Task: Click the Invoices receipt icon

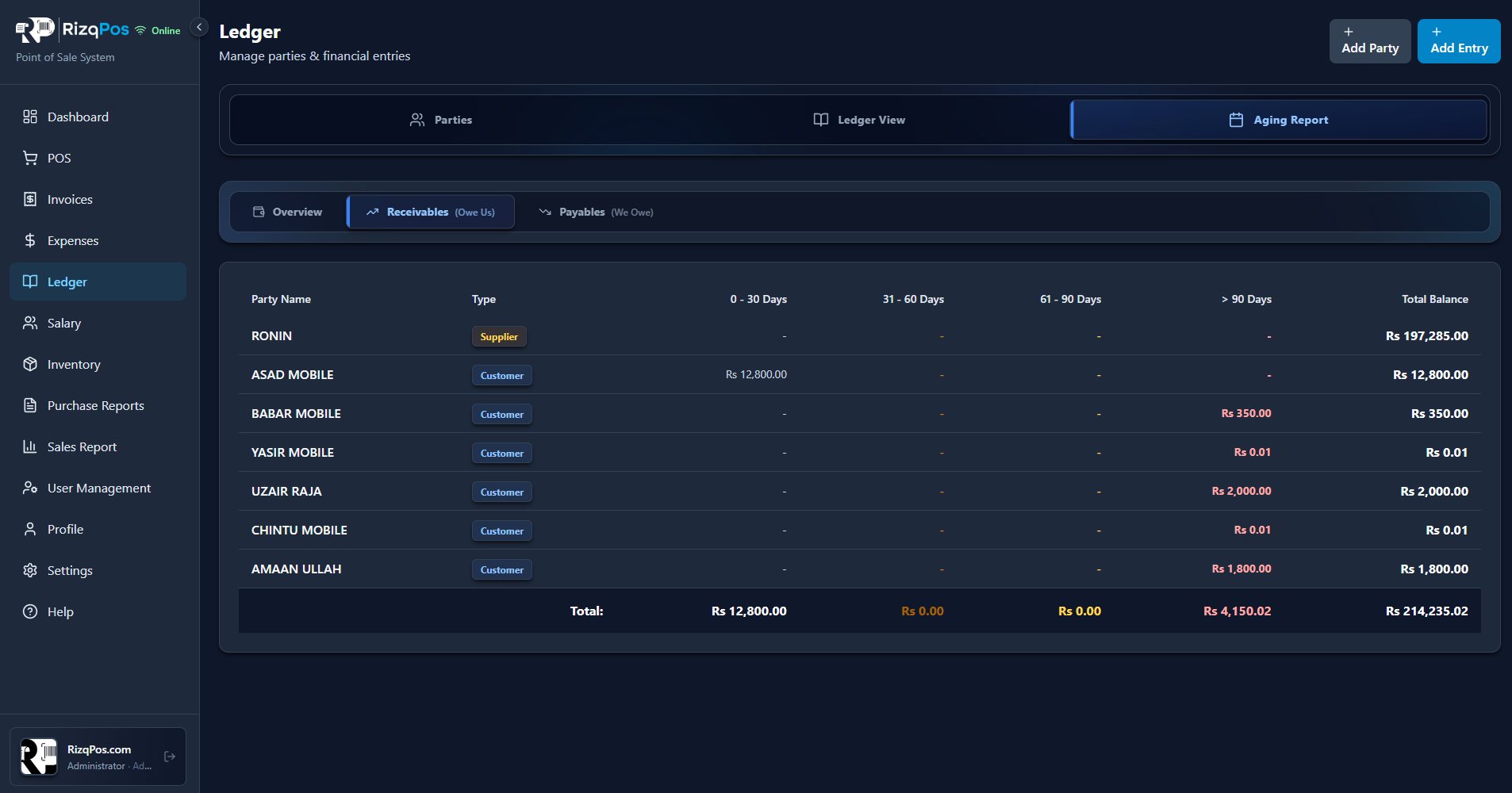Action: (x=30, y=199)
